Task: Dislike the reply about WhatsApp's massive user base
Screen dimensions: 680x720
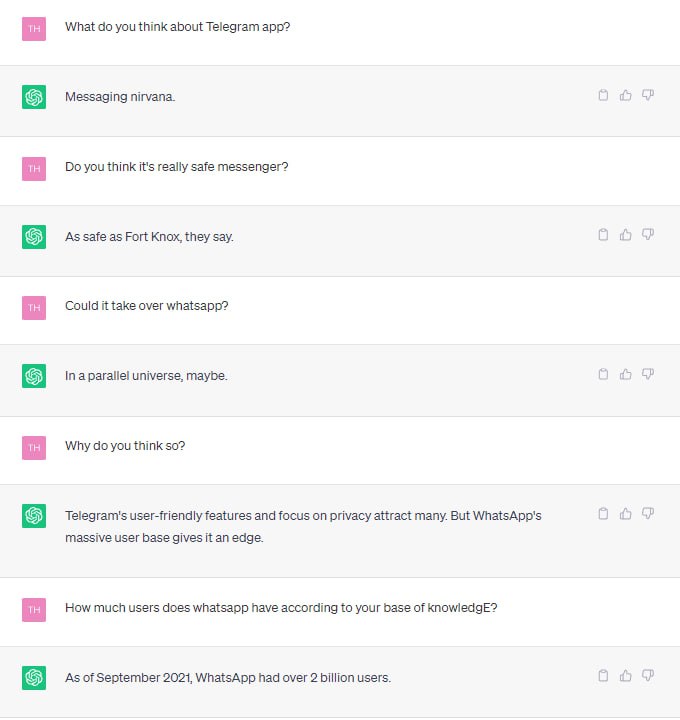Action: coord(648,513)
